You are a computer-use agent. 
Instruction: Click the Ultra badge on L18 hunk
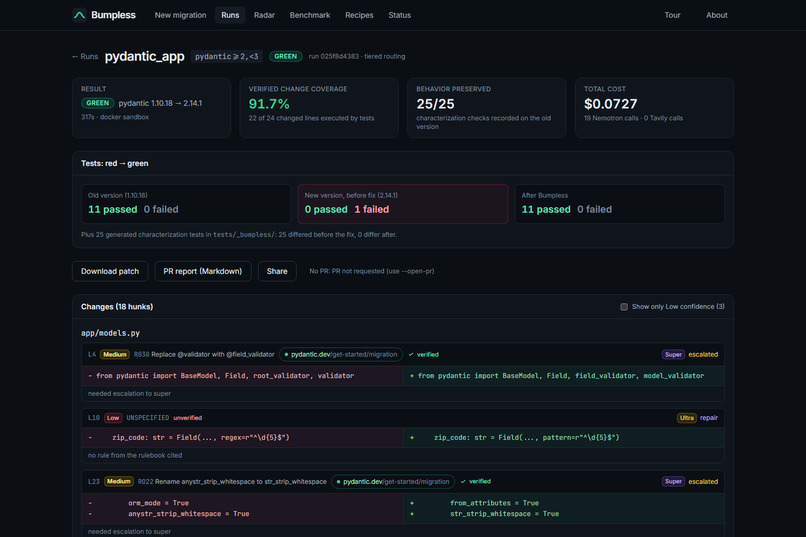point(687,418)
